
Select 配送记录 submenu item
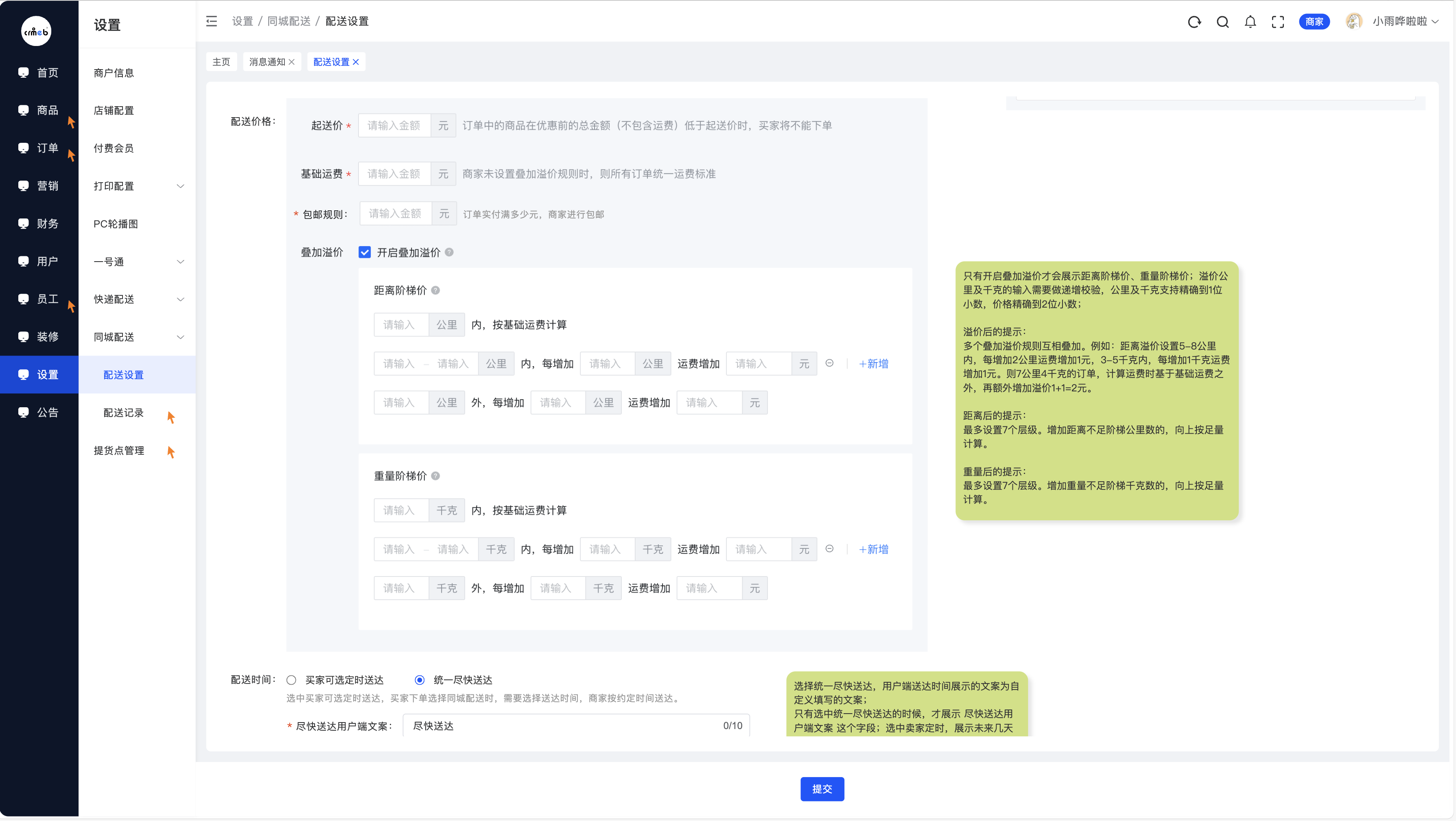click(137, 413)
